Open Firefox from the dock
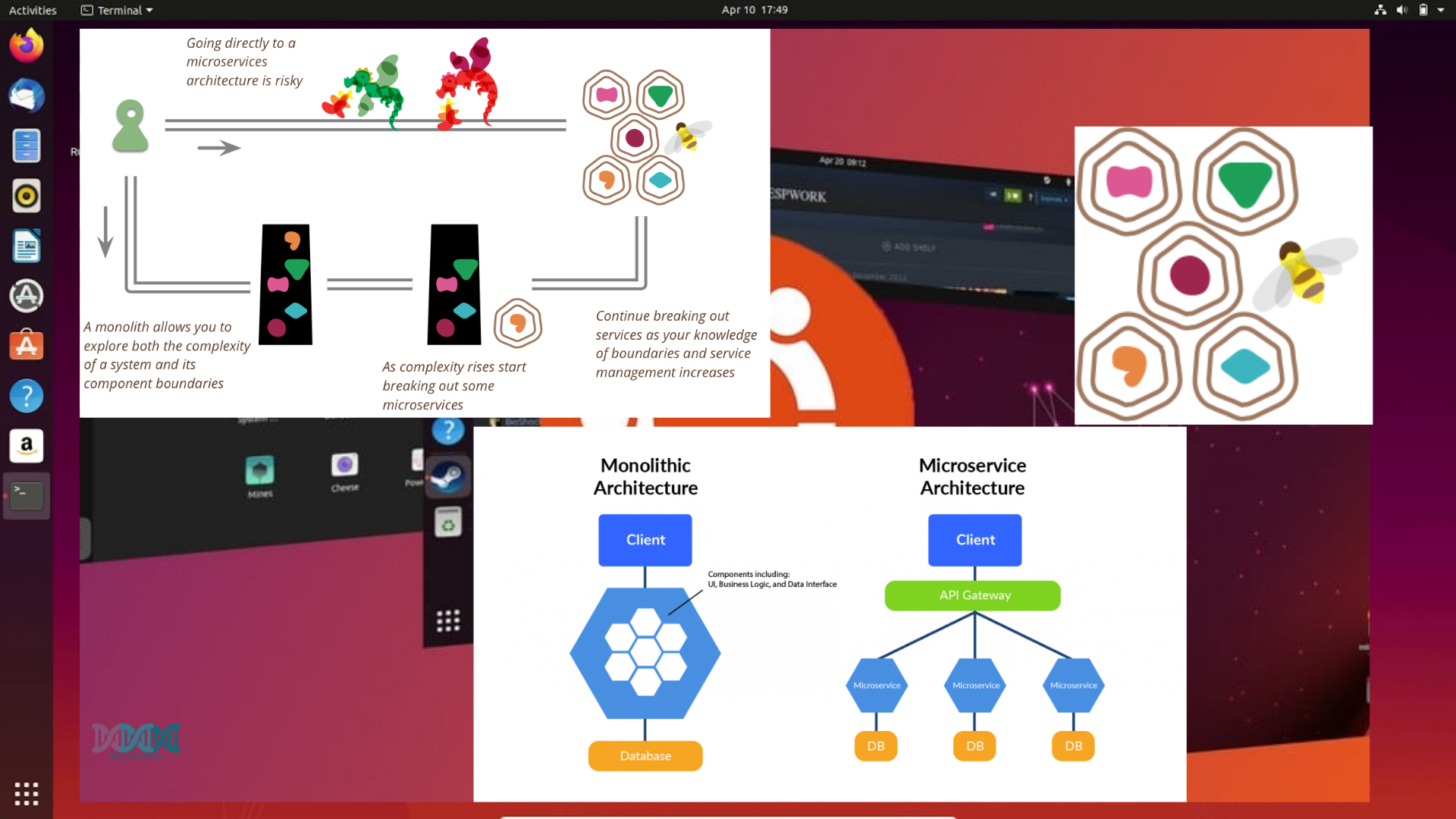Screen dimensions: 1456x819 (27, 45)
